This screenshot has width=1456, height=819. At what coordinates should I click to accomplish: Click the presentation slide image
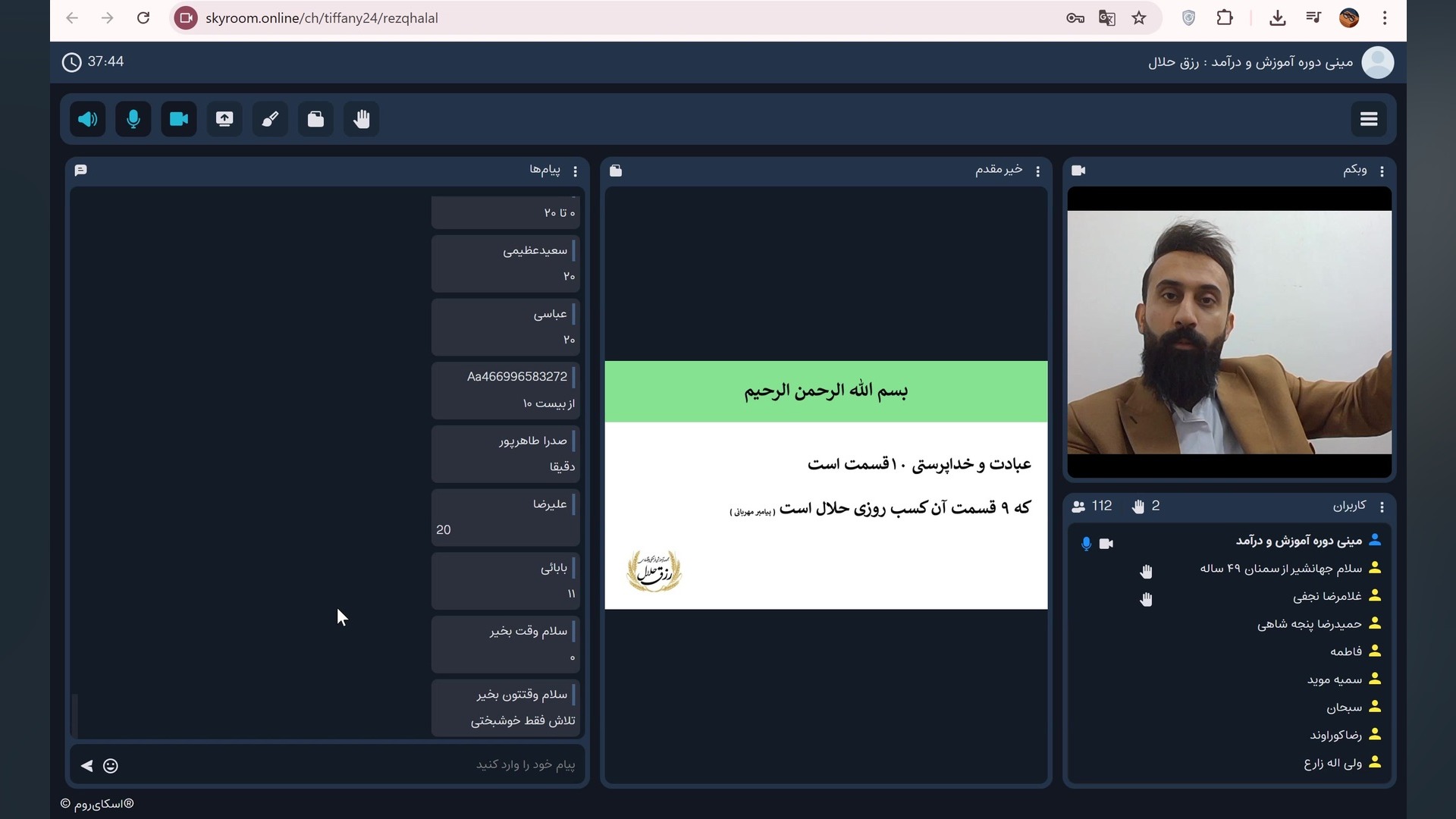point(826,485)
